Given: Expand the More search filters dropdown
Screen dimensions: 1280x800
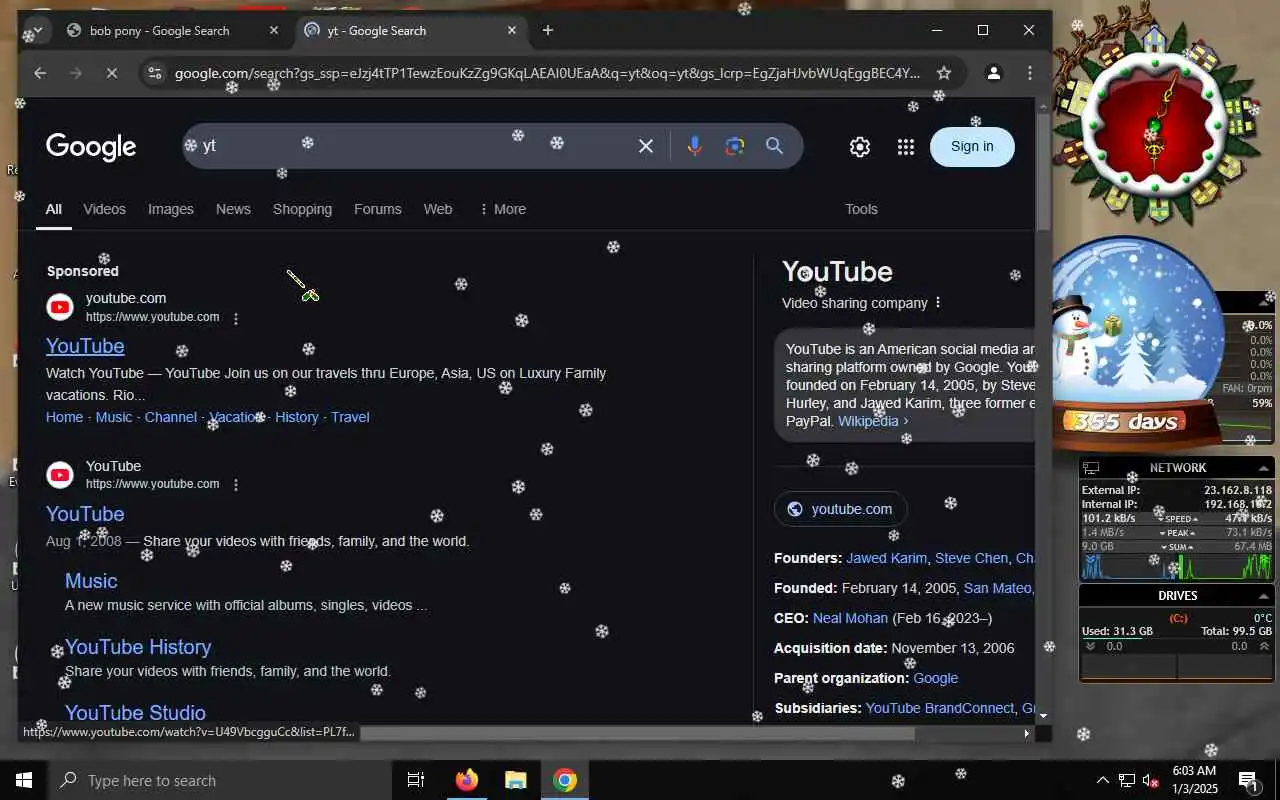Looking at the screenshot, I should pyautogui.click(x=502, y=209).
